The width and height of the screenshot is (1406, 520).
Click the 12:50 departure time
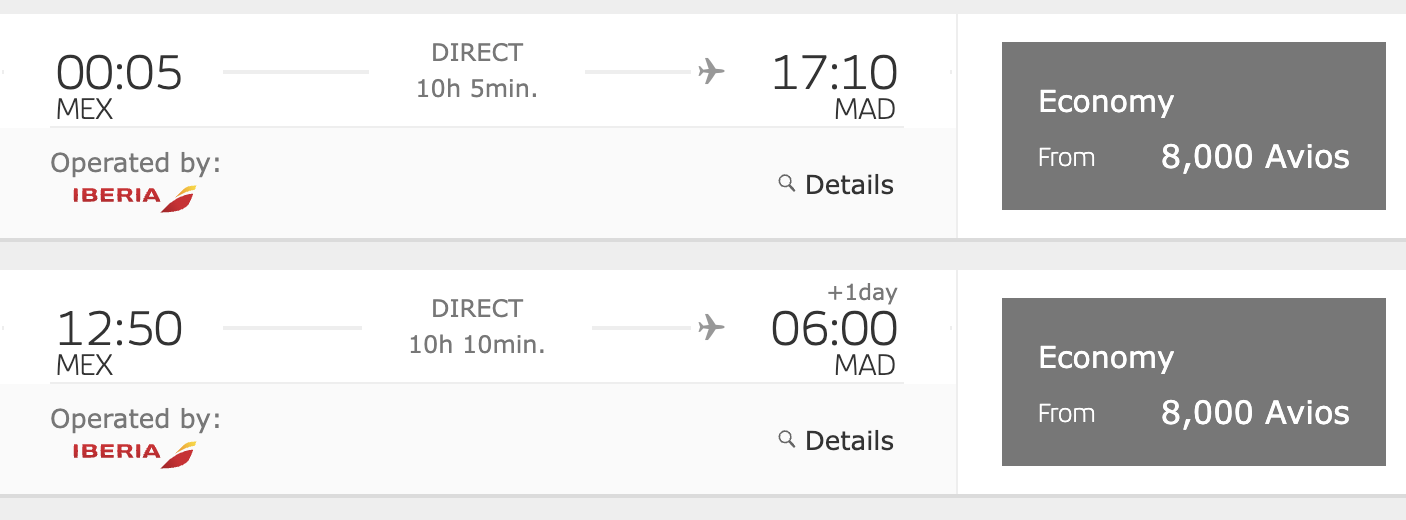[119, 329]
